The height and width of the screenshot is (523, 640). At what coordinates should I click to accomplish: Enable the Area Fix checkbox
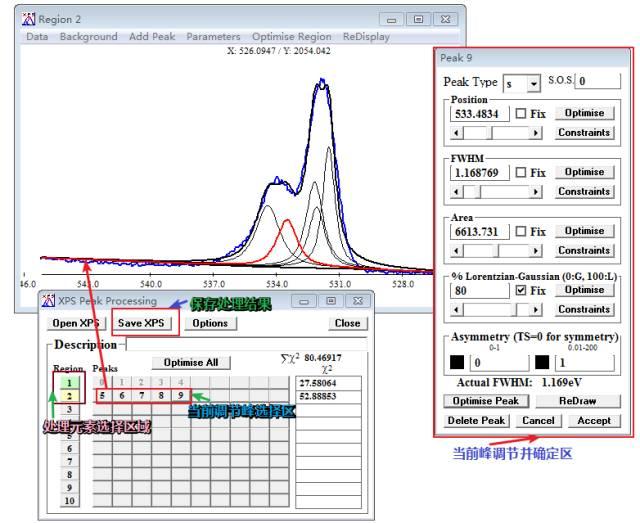point(520,231)
